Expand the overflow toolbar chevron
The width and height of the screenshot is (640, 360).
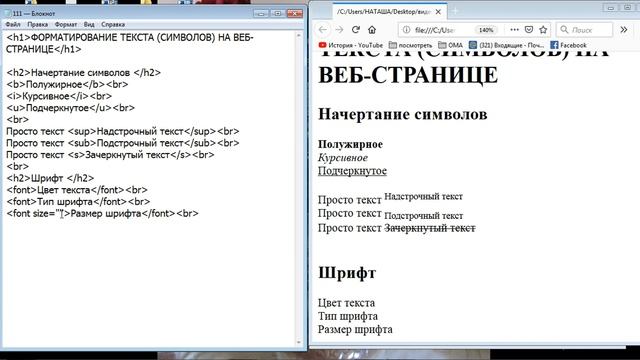pos(624,29)
